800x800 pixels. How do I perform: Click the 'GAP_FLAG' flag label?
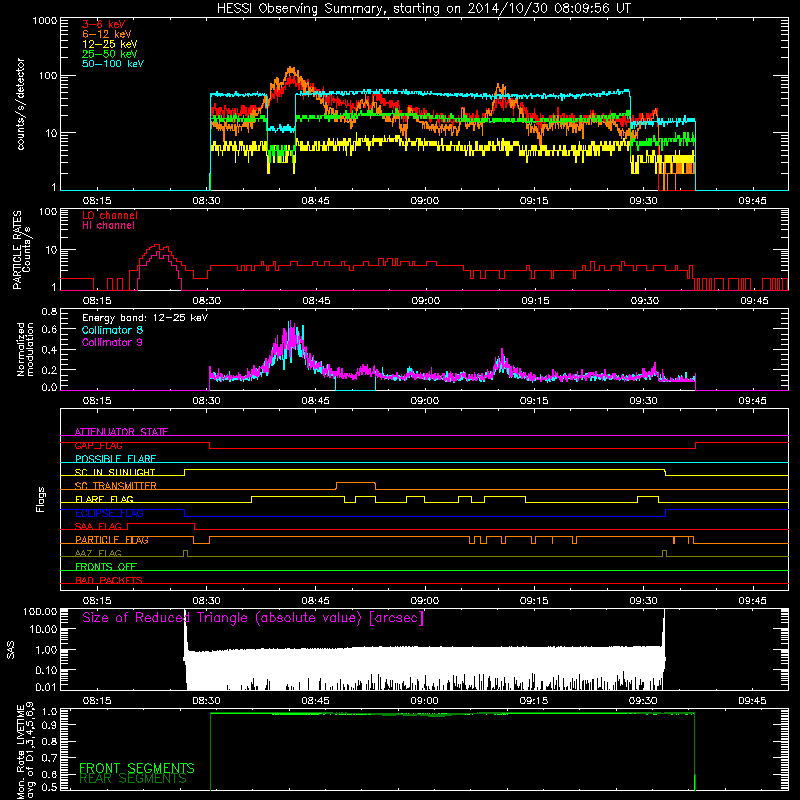[98, 445]
